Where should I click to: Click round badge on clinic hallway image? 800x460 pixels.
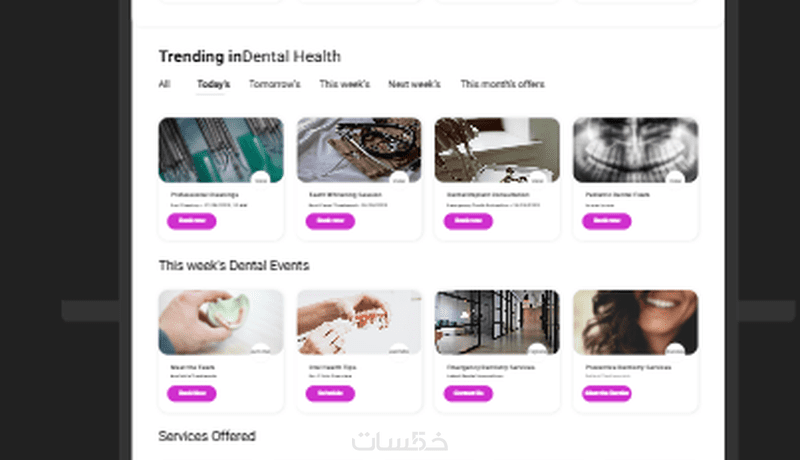537,351
